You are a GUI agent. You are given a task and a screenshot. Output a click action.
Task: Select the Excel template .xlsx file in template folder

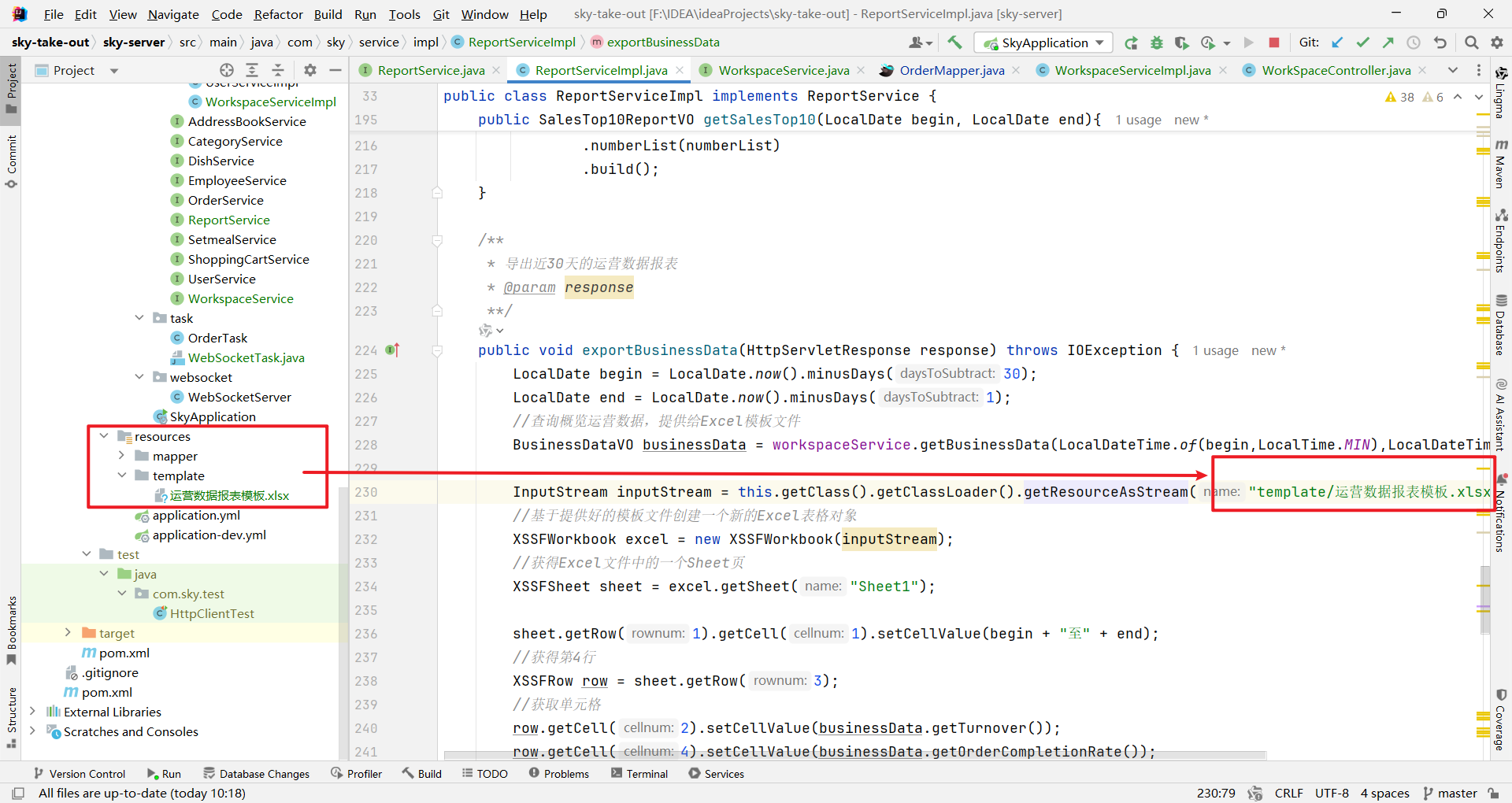[221, 495]
